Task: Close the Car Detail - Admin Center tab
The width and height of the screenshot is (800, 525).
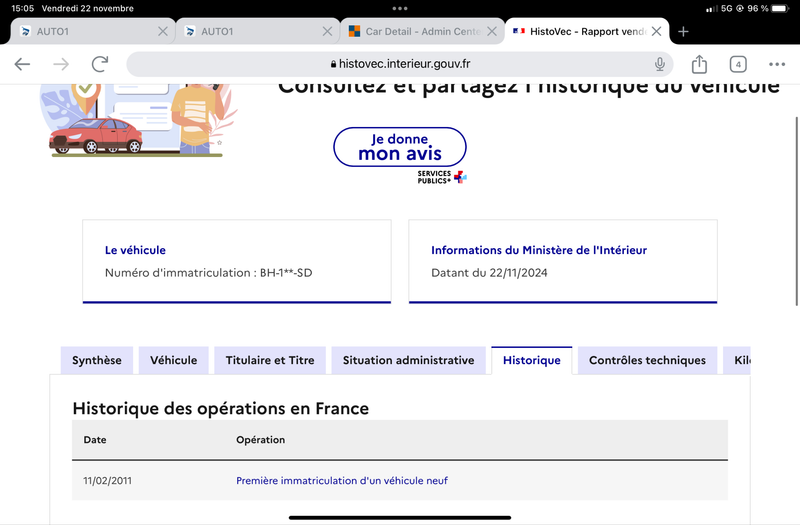Action: 492,32
